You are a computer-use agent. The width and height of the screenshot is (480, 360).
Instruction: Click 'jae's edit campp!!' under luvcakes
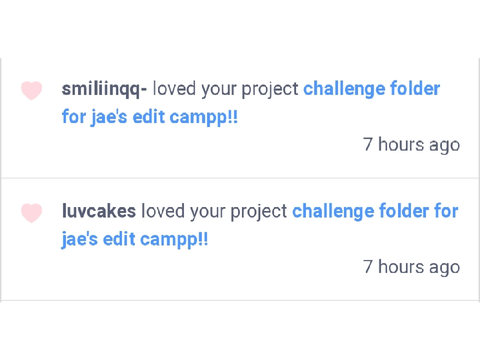[x=135, y=240]
